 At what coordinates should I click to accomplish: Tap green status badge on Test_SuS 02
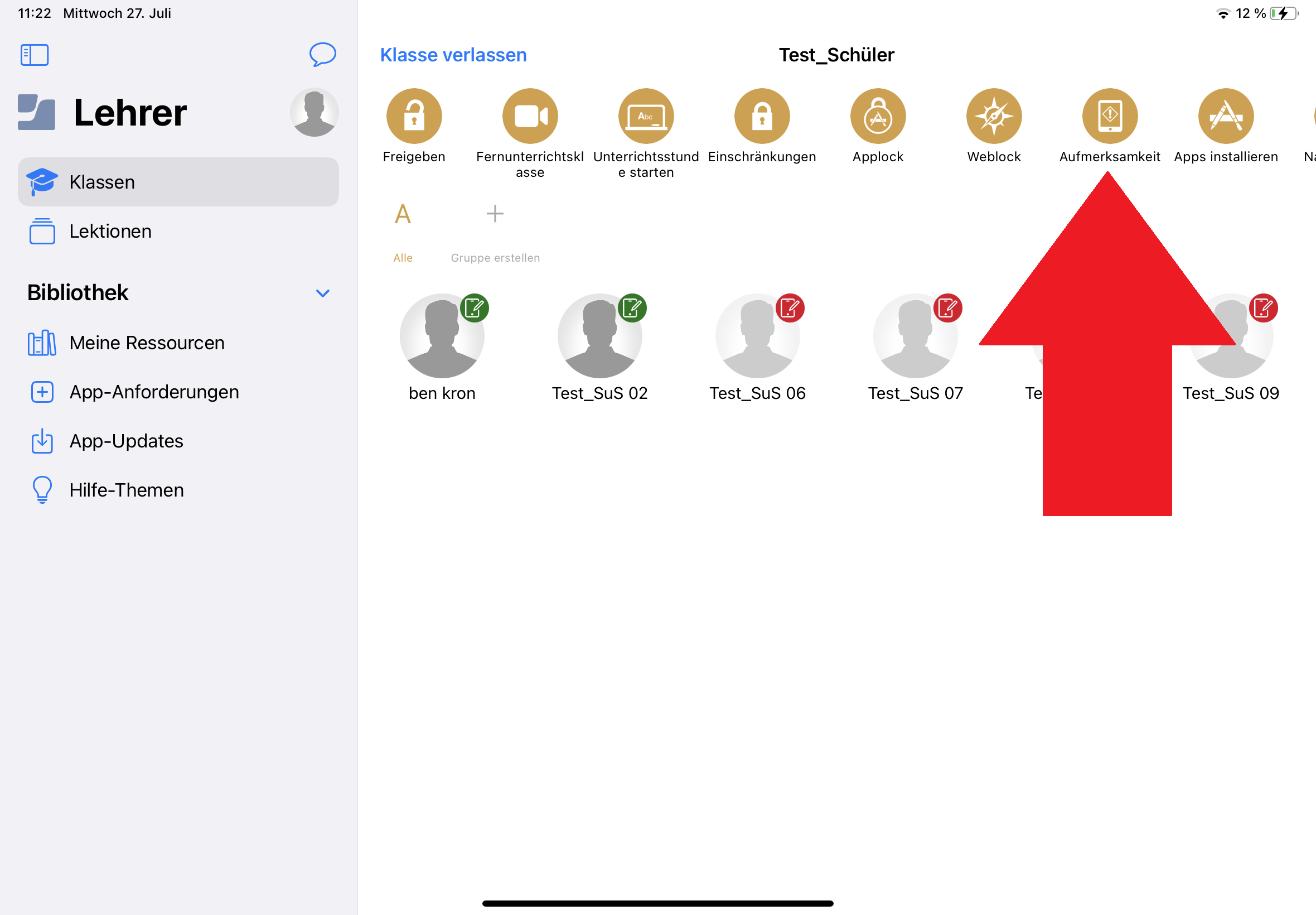point(632,309)
